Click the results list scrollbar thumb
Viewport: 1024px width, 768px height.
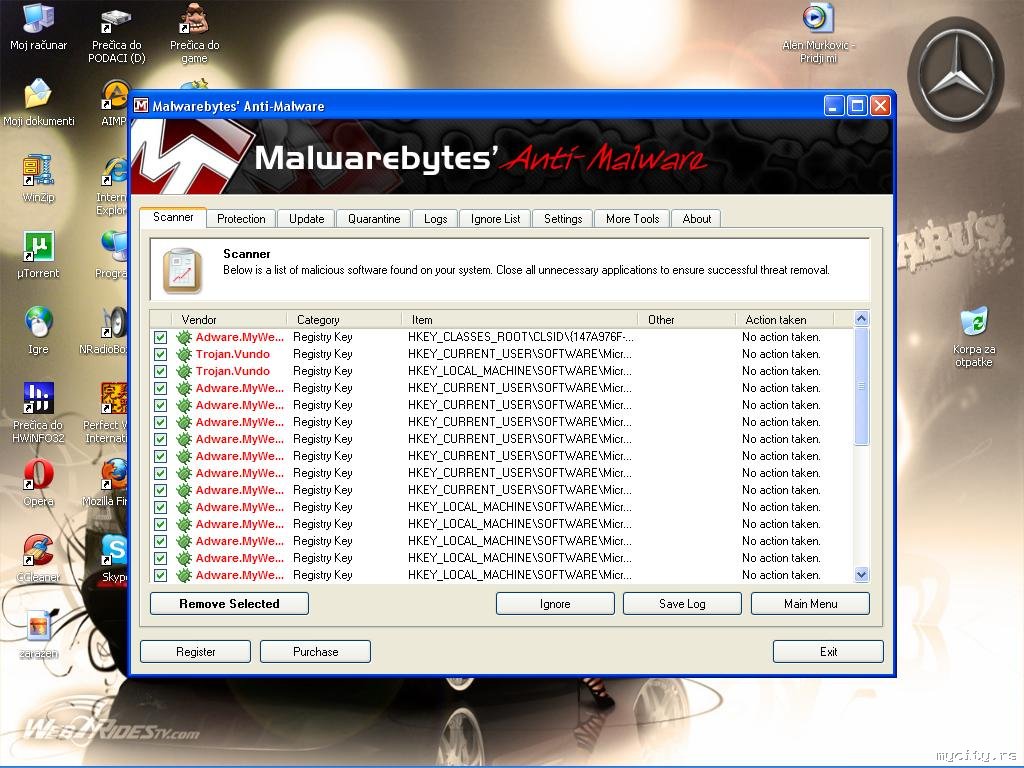861,386
